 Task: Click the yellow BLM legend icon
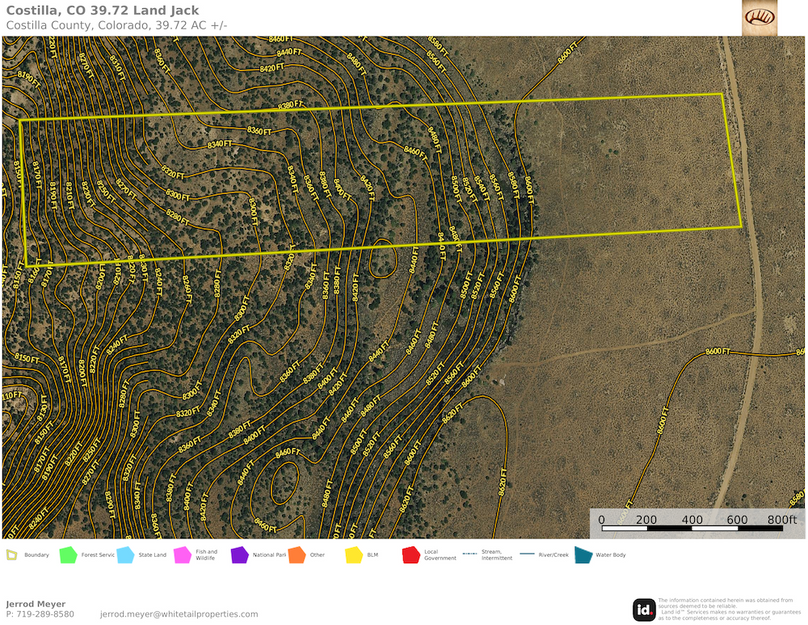point(355,554)
